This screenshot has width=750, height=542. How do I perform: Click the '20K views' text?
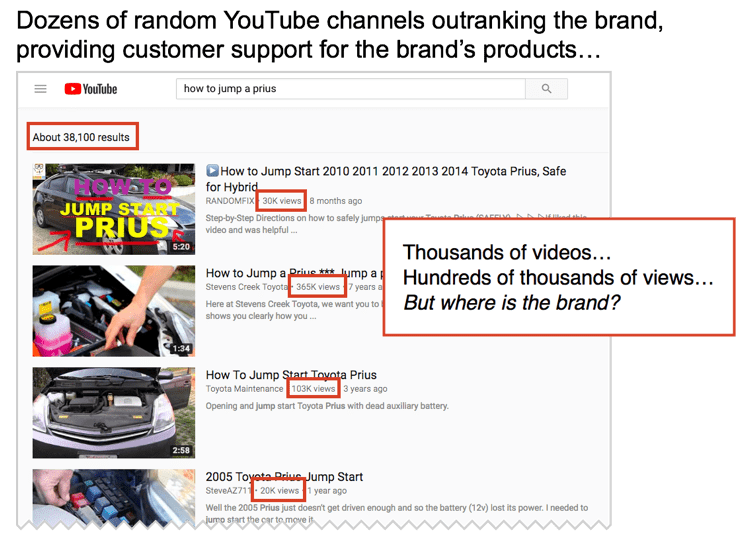279,491
